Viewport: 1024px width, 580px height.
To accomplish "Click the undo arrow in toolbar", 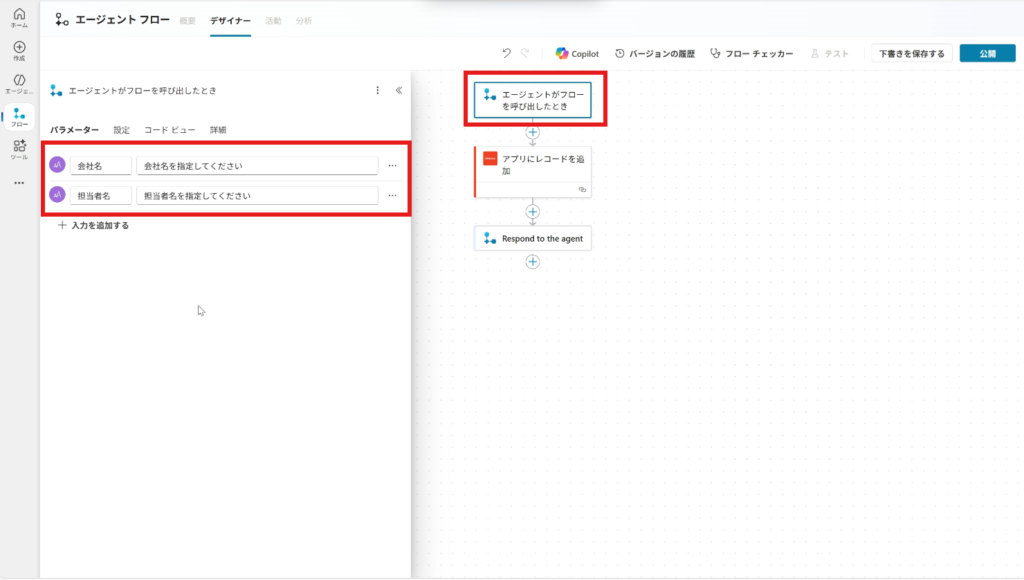I will pyautogui.click(x=507, y=53).
